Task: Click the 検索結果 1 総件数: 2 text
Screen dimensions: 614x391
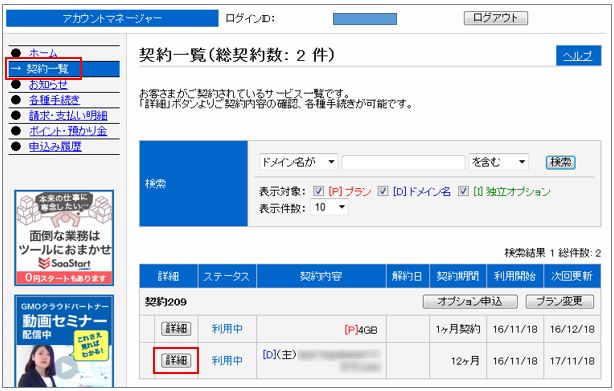Action: pyautogui.click(x=552, y=253)
